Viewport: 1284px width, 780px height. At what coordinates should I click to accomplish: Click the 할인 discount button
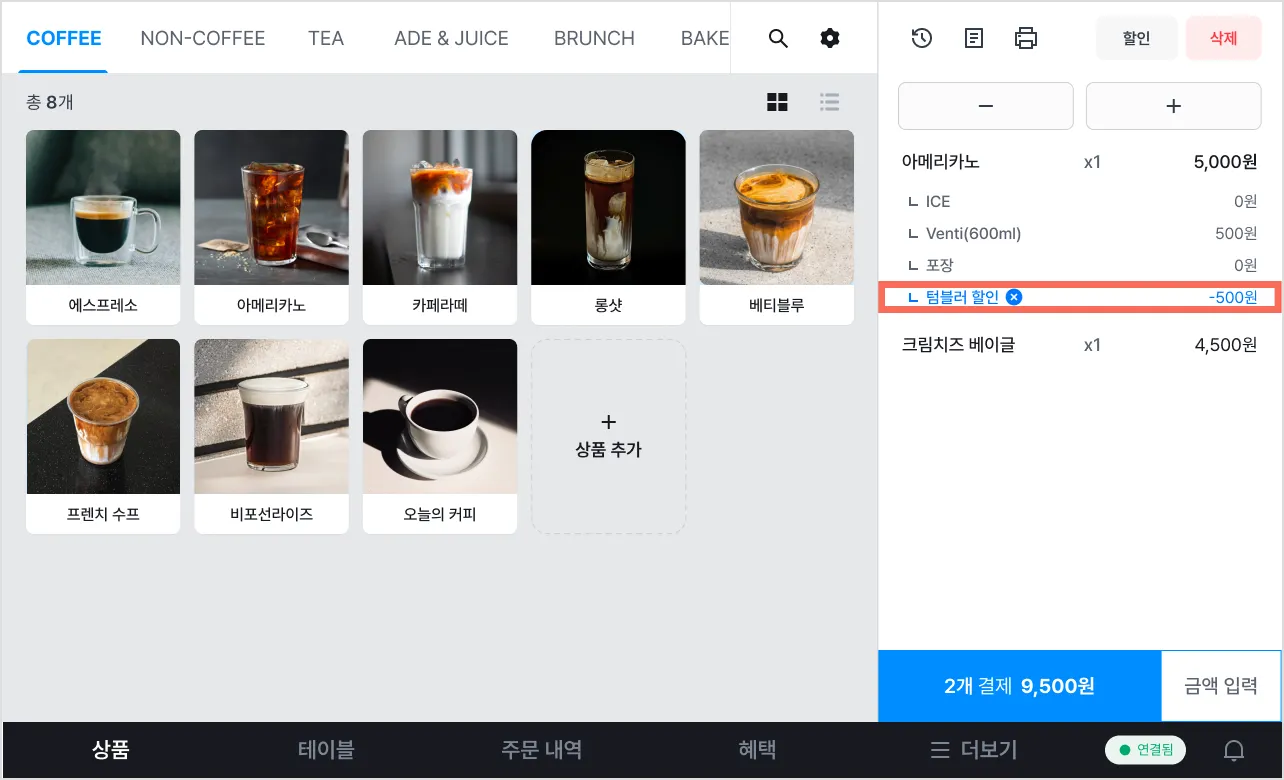coord(1136,38)
